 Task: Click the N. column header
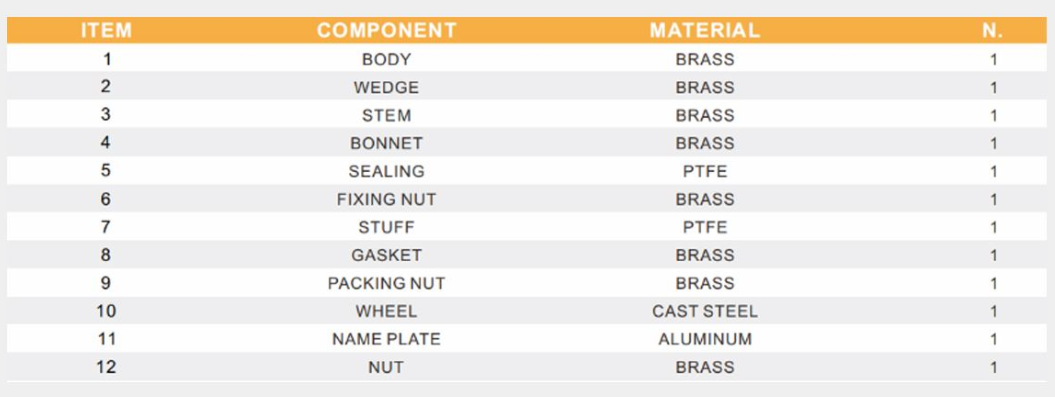tap(993, 30)
